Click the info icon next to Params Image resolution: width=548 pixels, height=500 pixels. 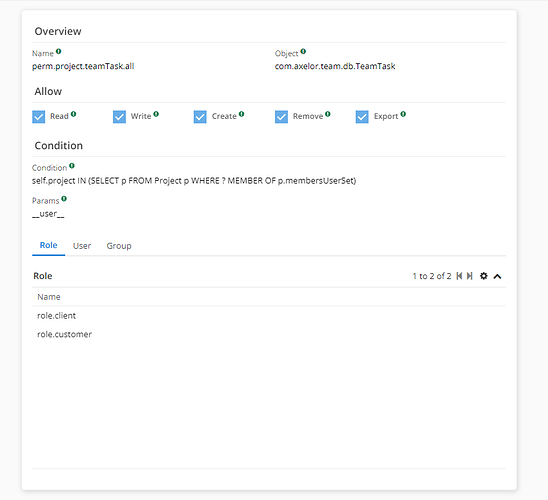(64, 198)
